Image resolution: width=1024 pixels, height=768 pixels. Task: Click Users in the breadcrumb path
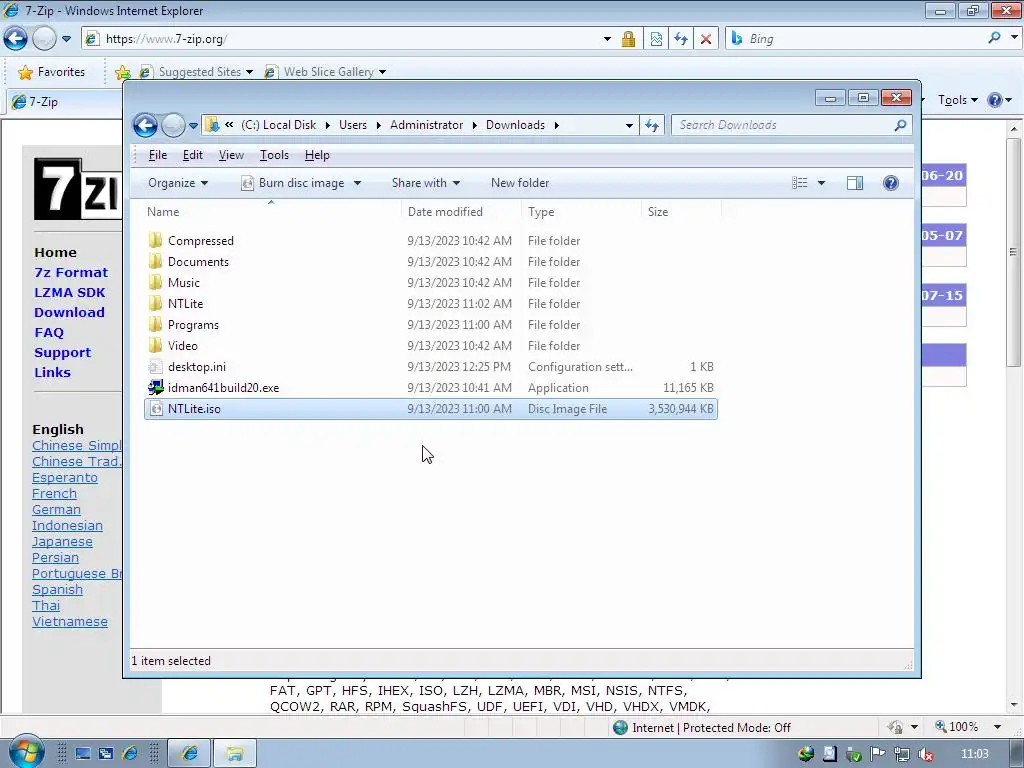point(353,125)
